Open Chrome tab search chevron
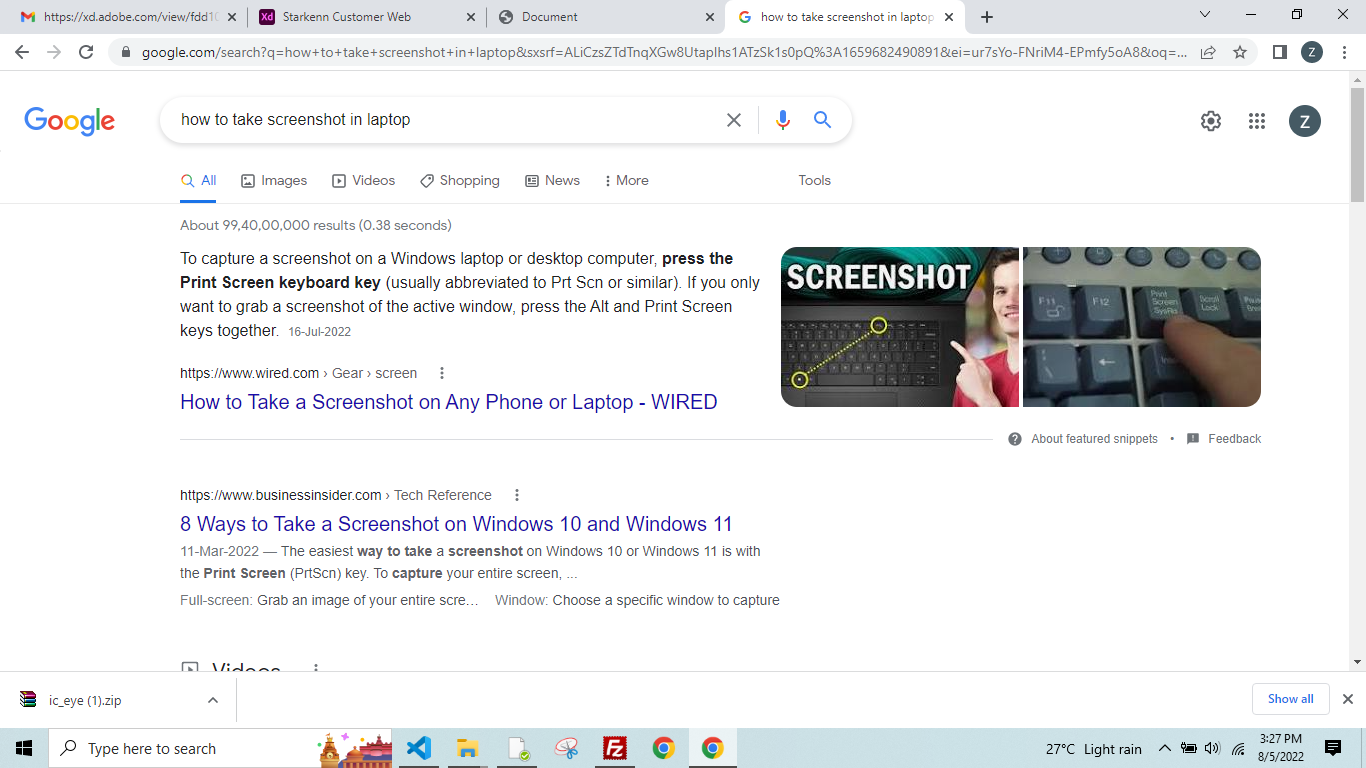Viewport: 1366px width, 768px height. click(x=1204, y=15)
